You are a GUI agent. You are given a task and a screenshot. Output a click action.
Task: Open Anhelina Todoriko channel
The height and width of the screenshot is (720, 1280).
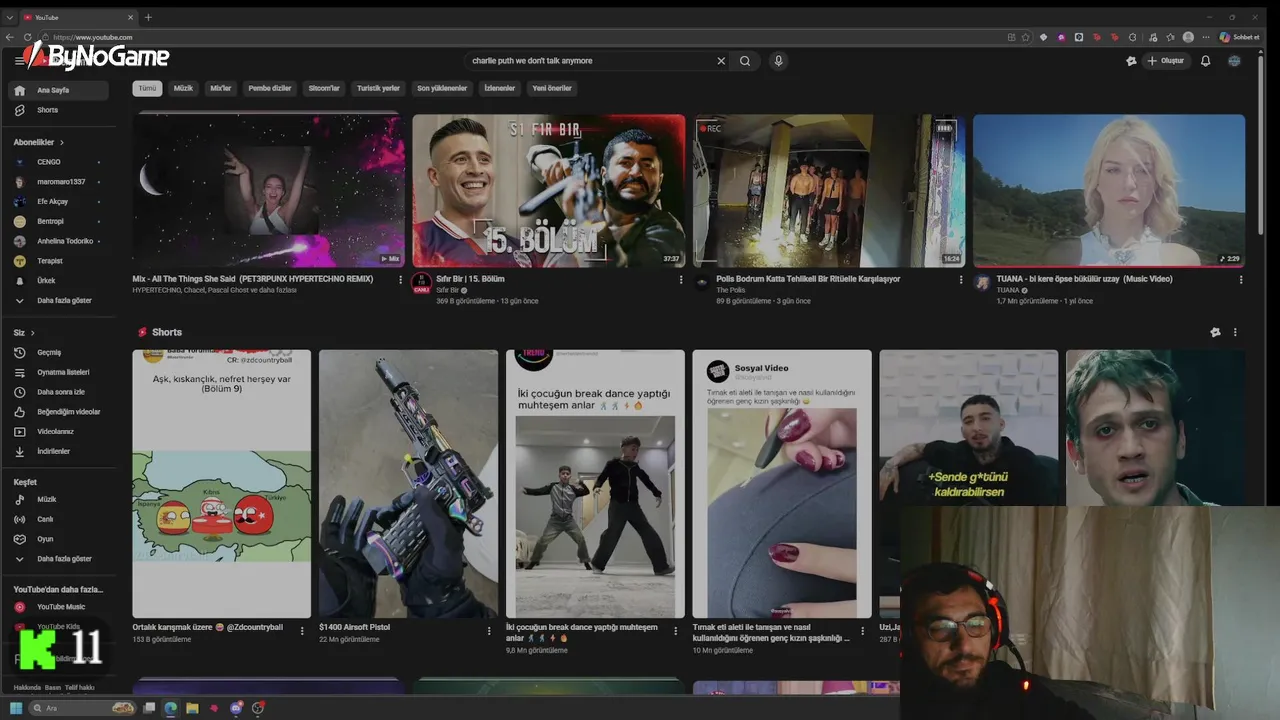(58, 241)
